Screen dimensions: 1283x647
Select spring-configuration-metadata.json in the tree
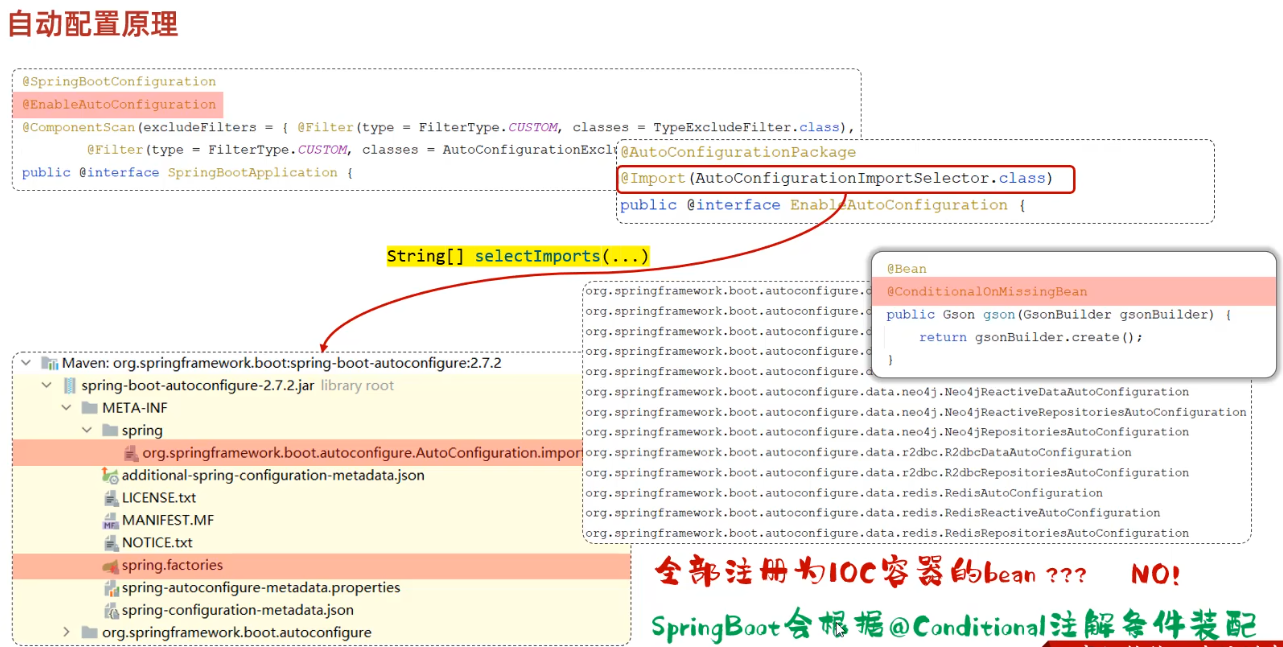[237, 610]
